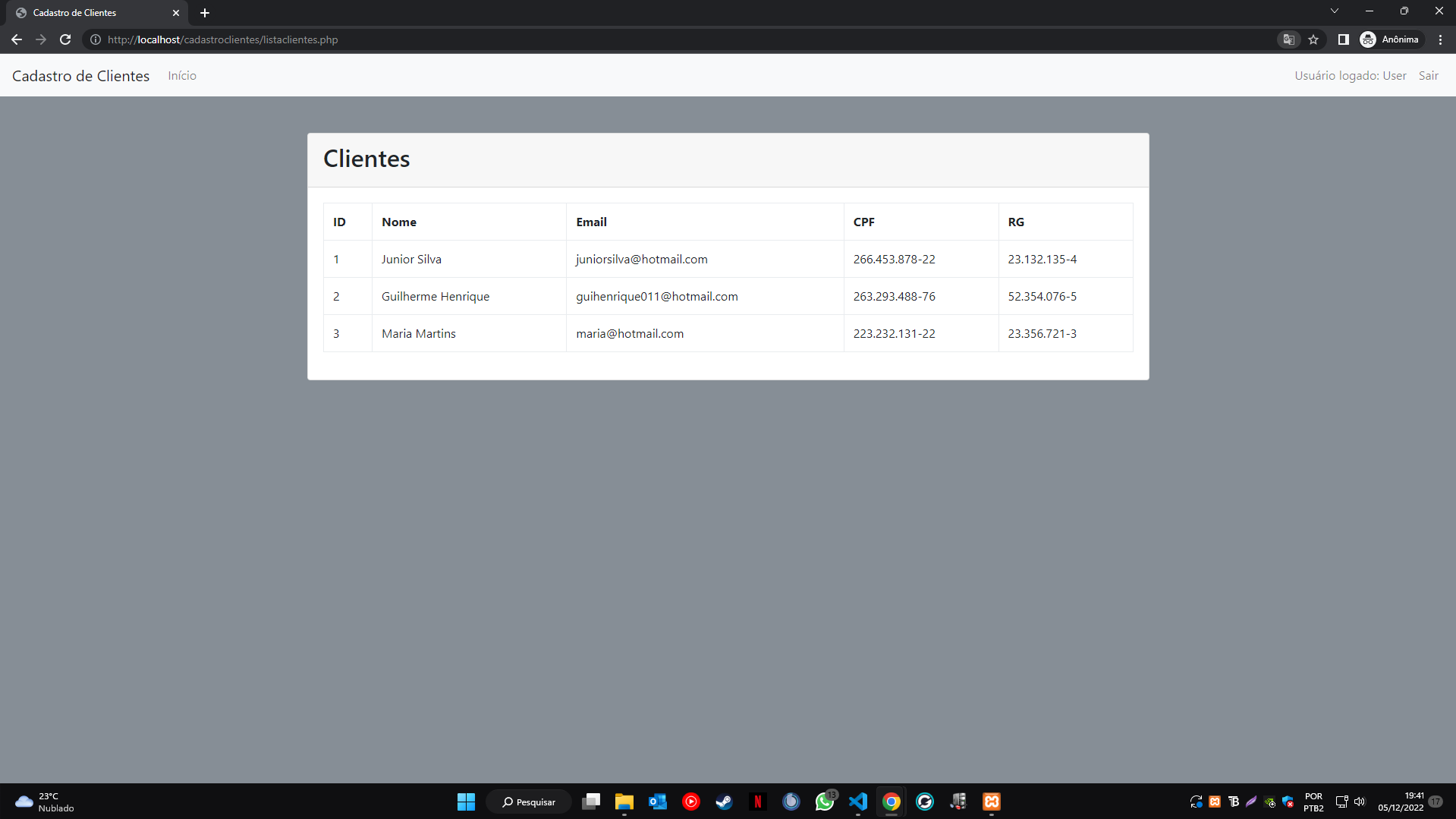Click the Sair logout link
This screenshot has height=819, width=1456.
(1429, 76)
